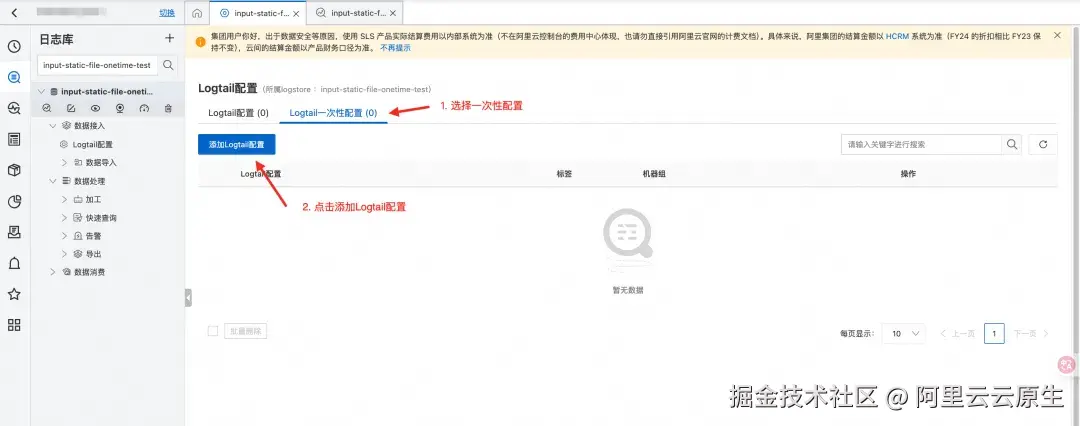Image resolution: width=1080 pixels, height=426 pixels.
Task: Expand the 加工 tree node
Action: tap(65, 199)
